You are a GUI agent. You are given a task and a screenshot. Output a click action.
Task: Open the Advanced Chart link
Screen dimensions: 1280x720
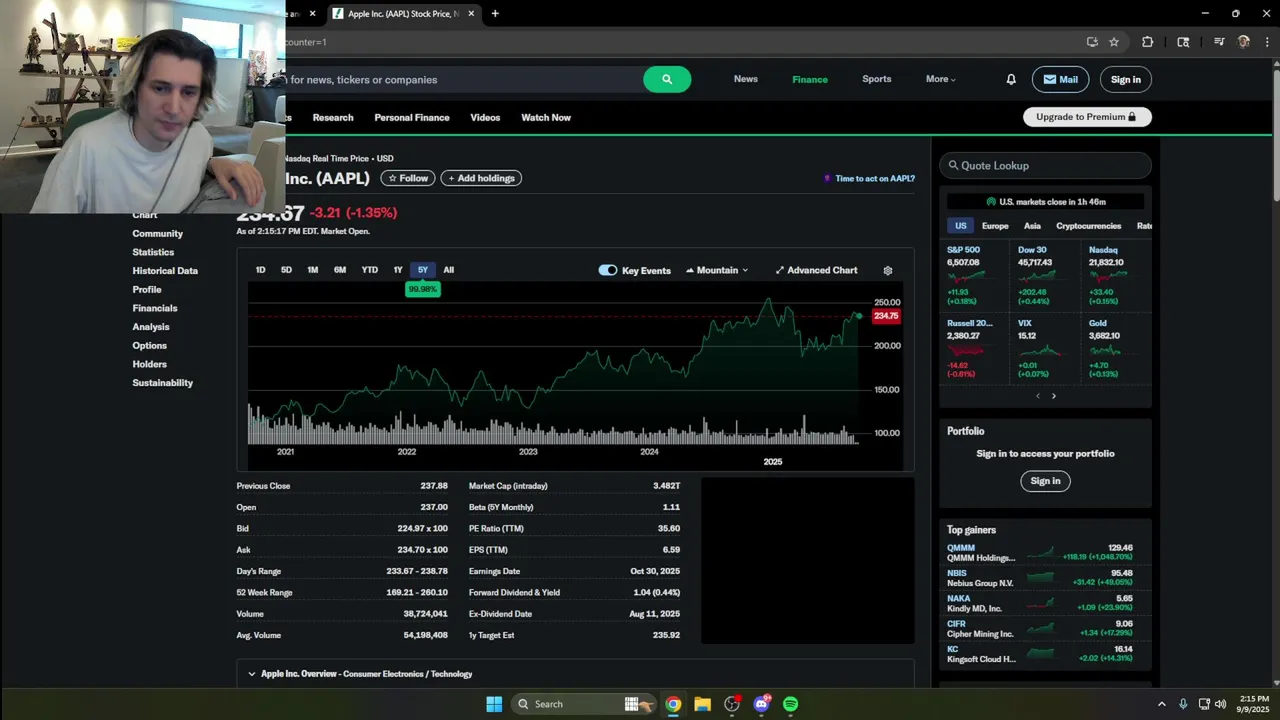(816, 270)
